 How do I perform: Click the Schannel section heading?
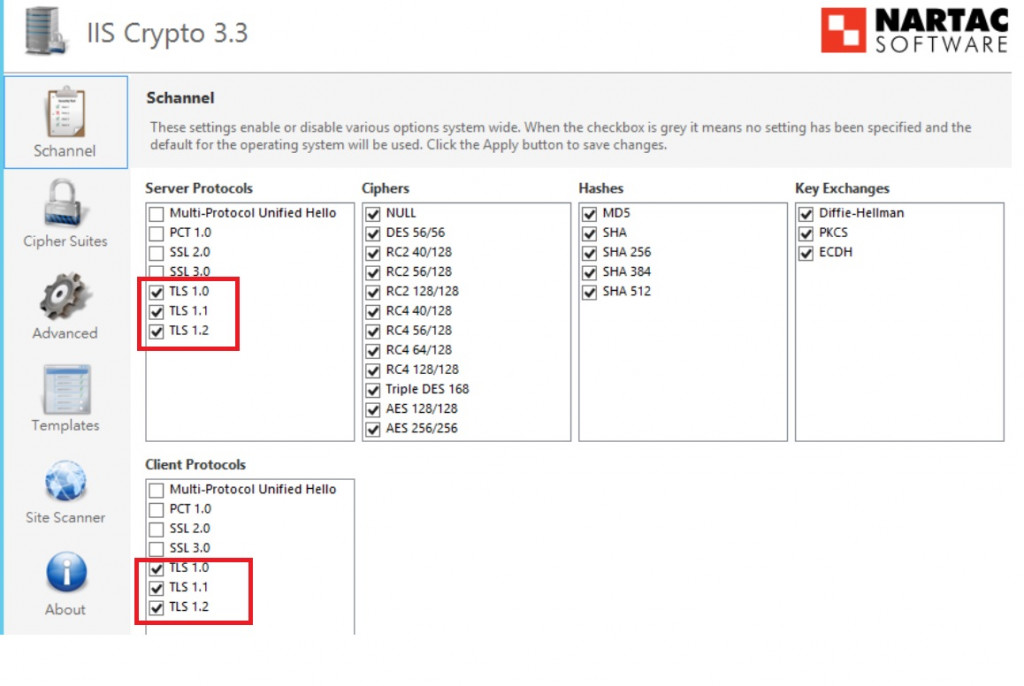(x=180, y=98)
